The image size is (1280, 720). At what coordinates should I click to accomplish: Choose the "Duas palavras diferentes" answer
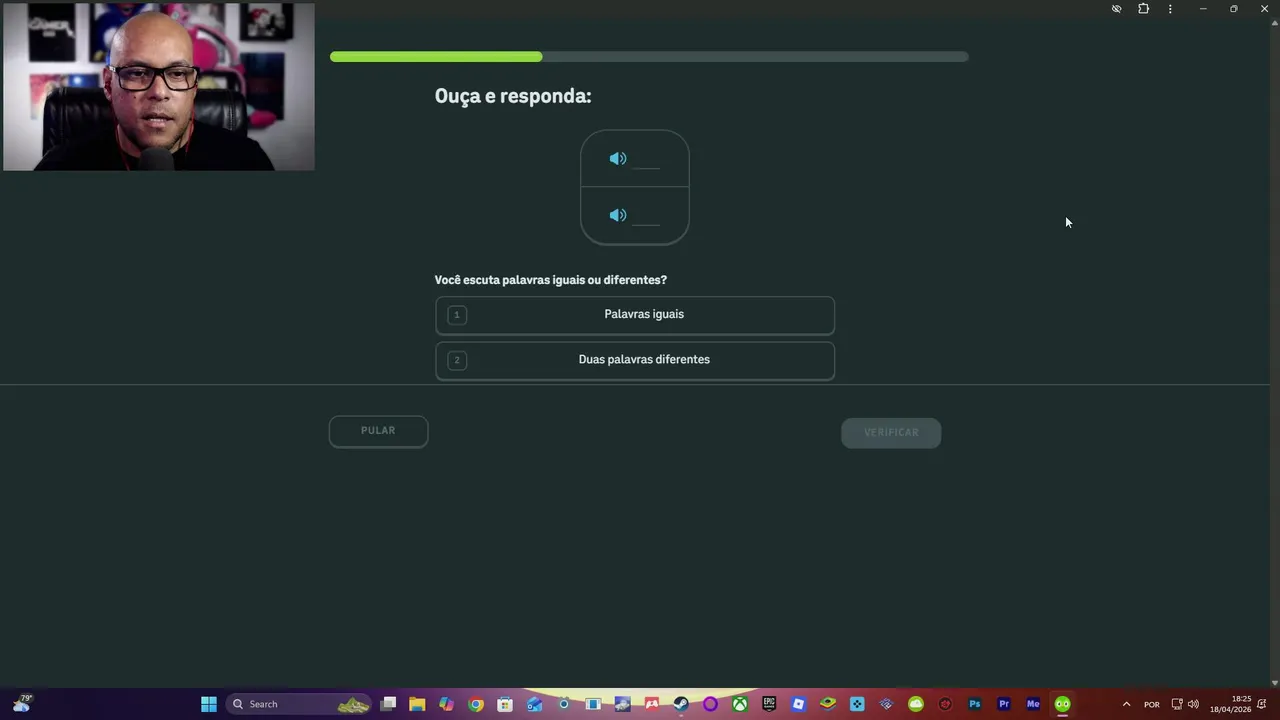(635, 360)
